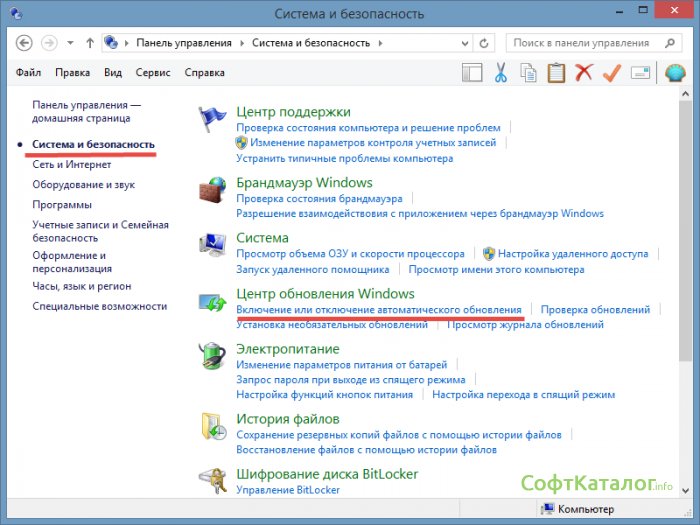
Task: Select 'Сеть и Интернет' in left sidebar
Action: point(70,165)
